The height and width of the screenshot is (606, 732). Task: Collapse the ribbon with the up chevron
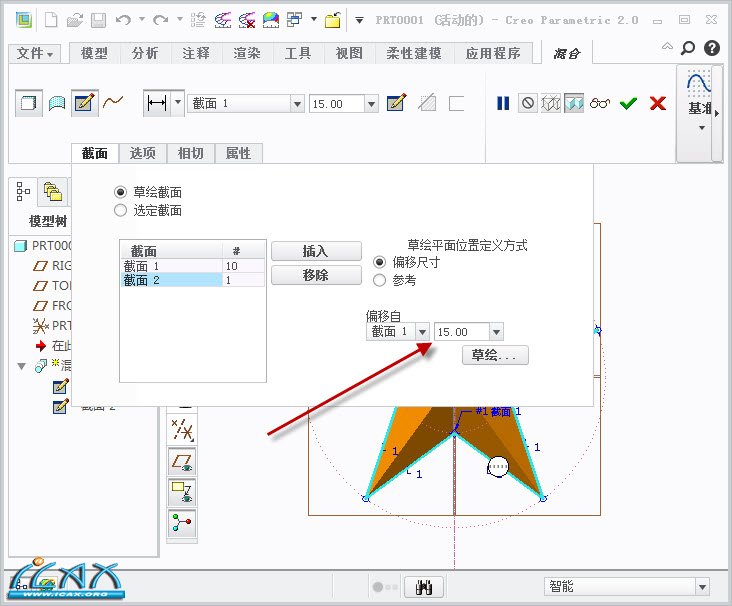[668, 46]
